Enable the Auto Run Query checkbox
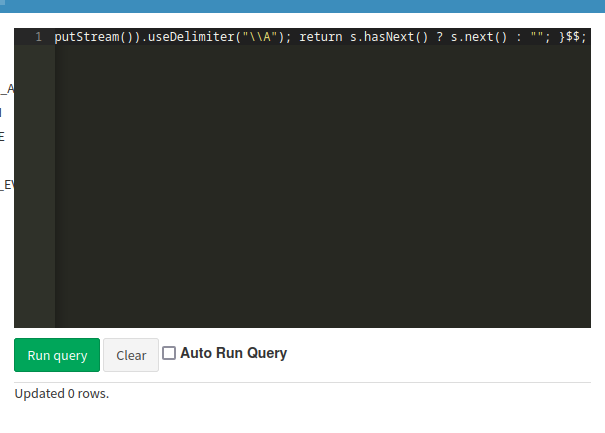 pos(169,353)
